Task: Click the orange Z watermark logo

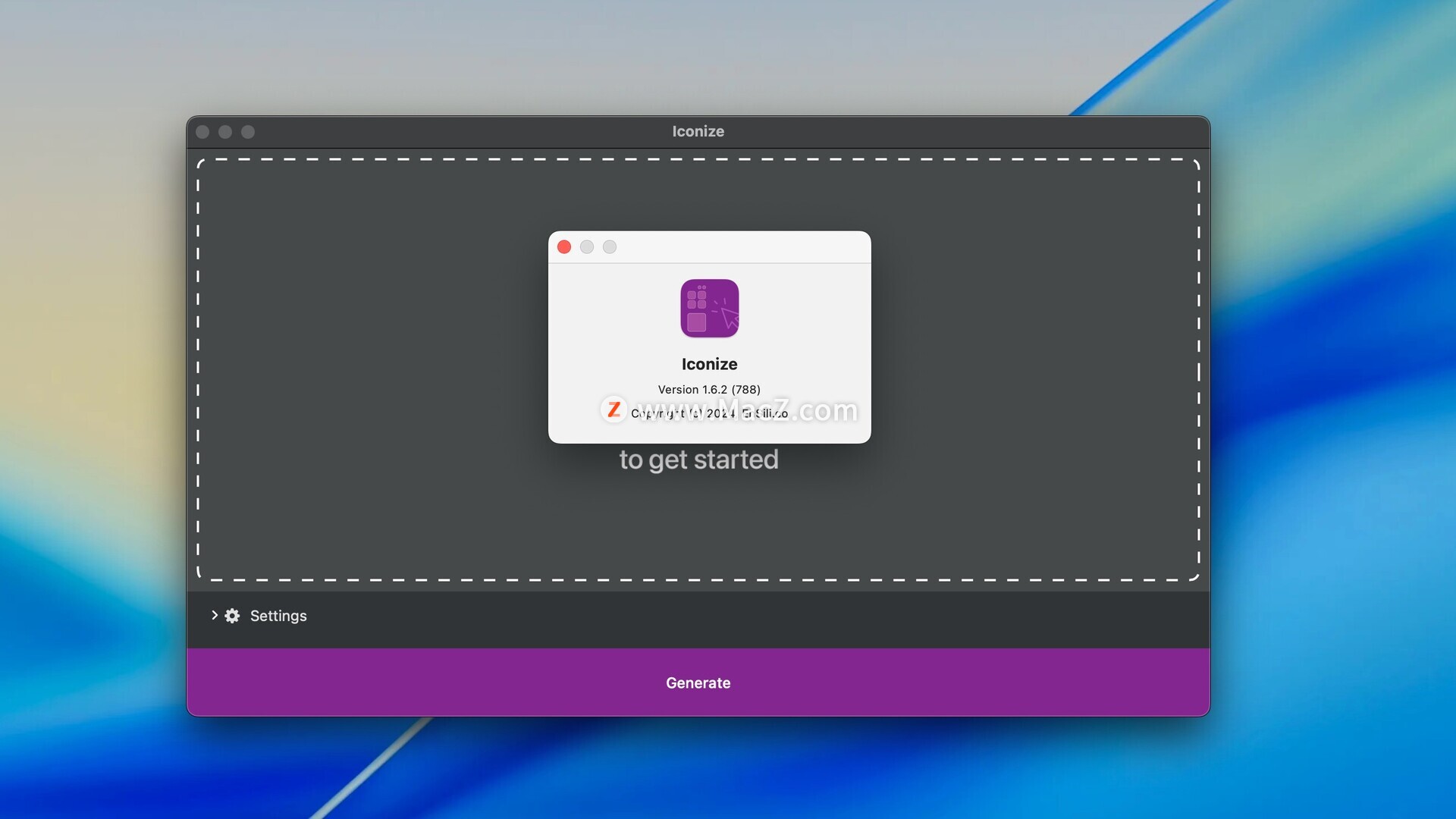Action: pyautogui.click(x=613, y=409)
